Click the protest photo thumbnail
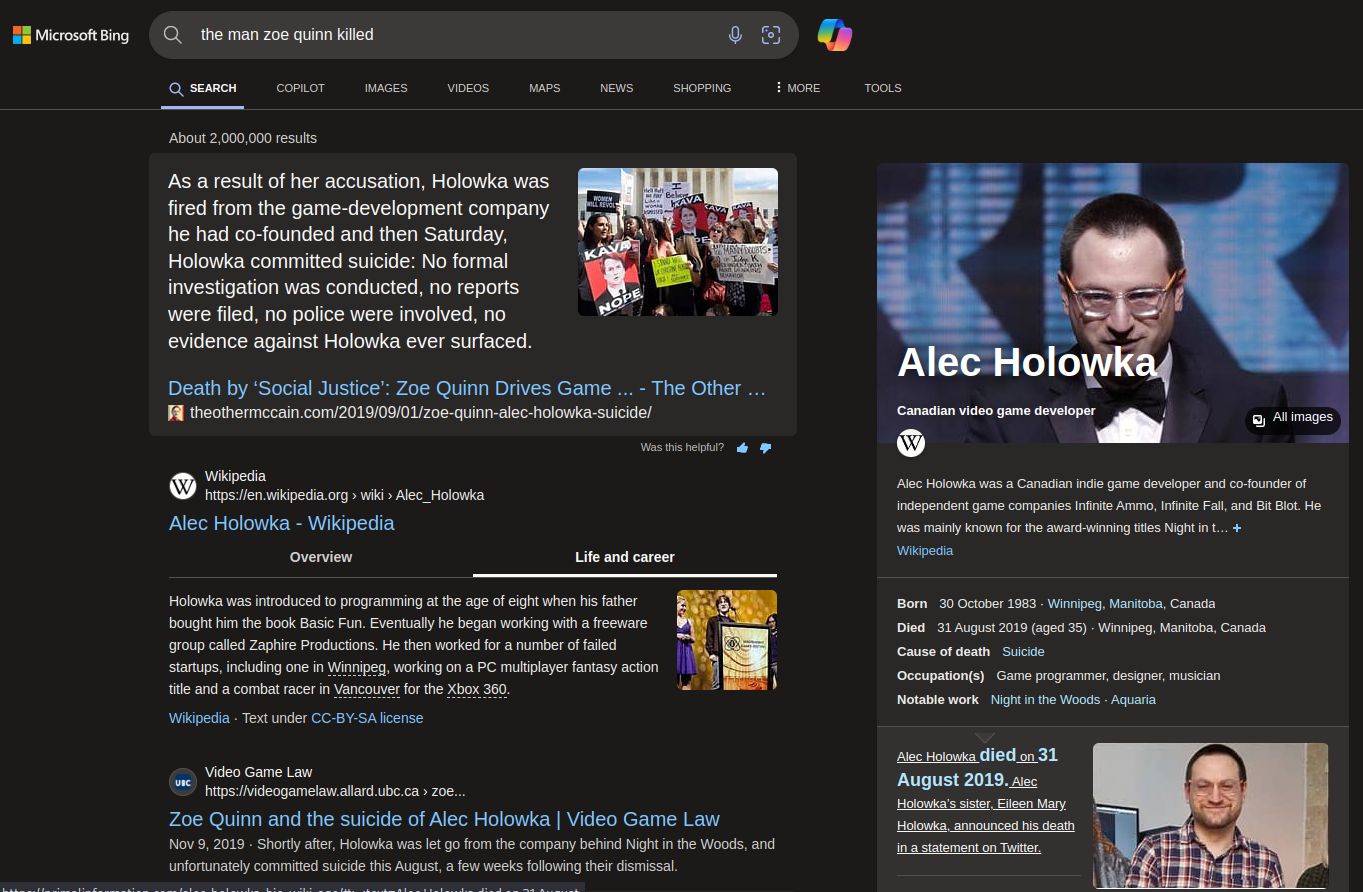The image size is (1363, 892). pos(678,242)
